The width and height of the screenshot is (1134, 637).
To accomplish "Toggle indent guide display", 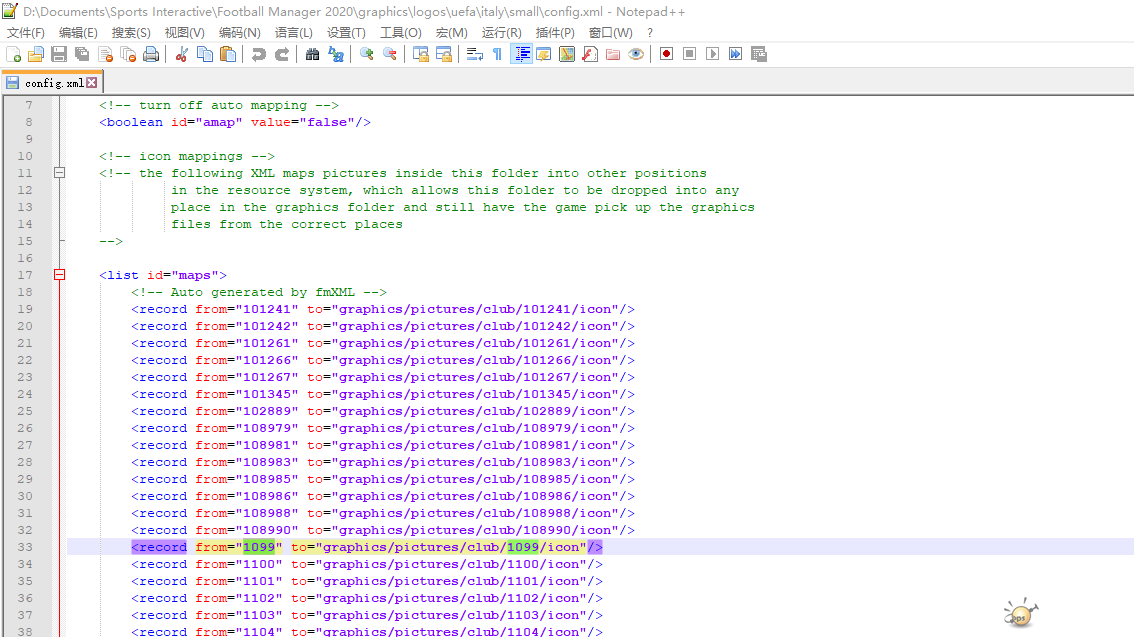I will [521, 54].
